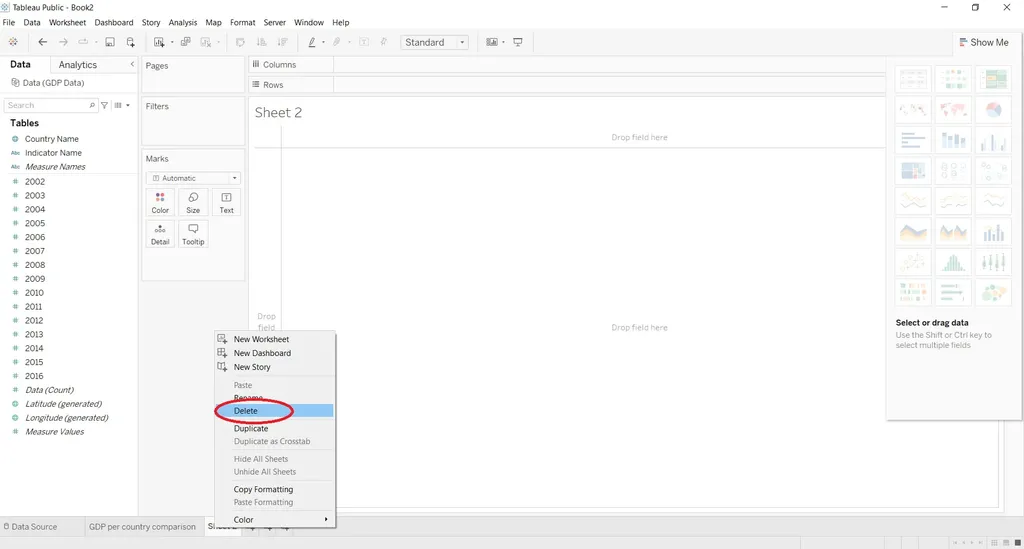Click the Presentation Mode icon
Screen dimensions: 1024x549
(518, 42)
